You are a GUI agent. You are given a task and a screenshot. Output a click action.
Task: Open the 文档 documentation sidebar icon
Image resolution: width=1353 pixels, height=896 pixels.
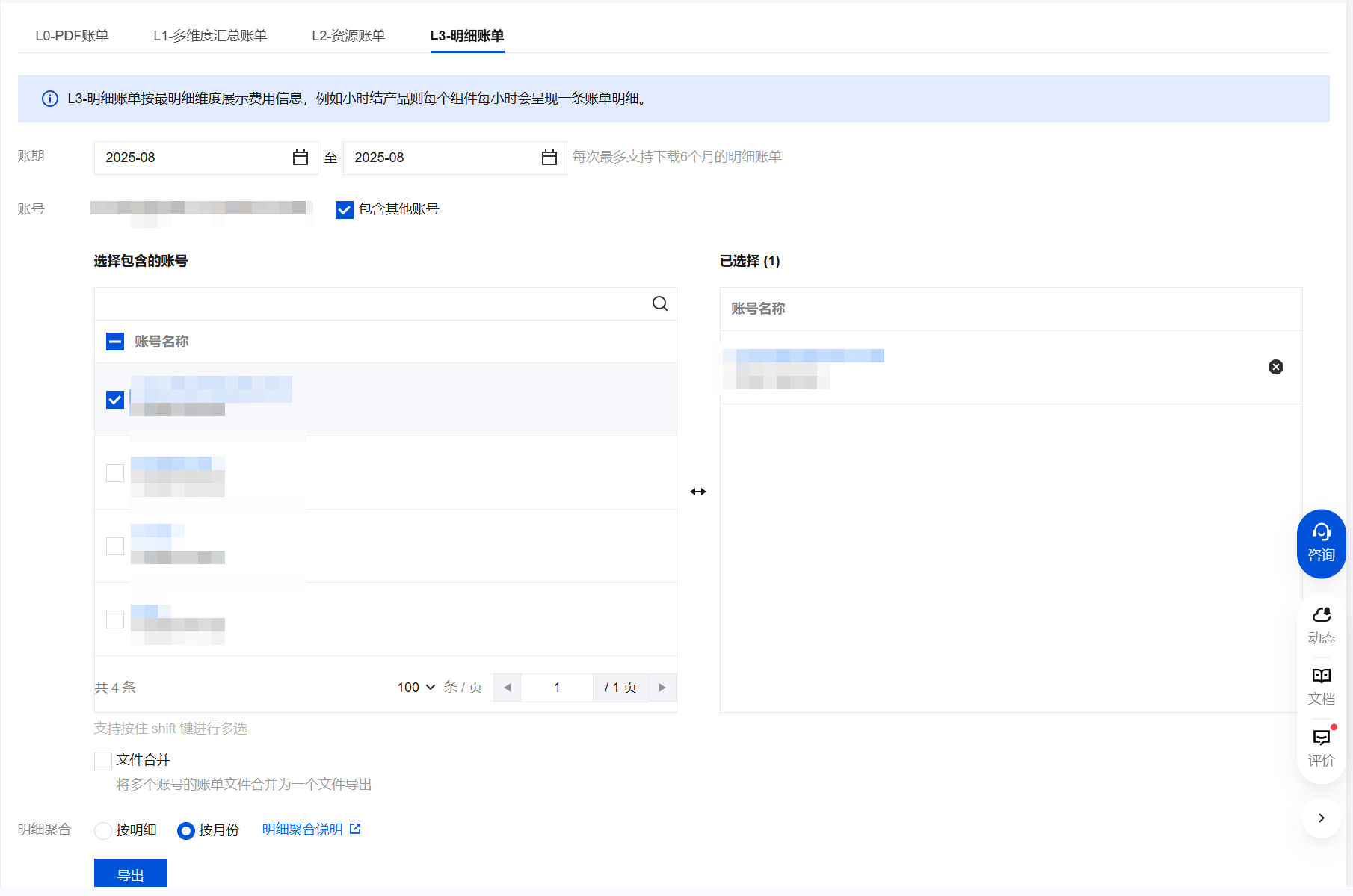pos(1321,686)
